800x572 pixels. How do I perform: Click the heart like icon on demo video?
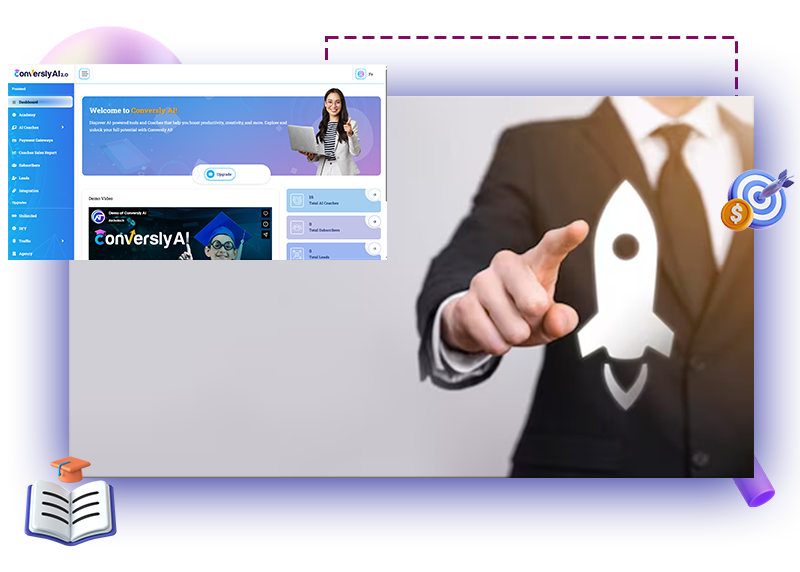(x=265, y=213)
